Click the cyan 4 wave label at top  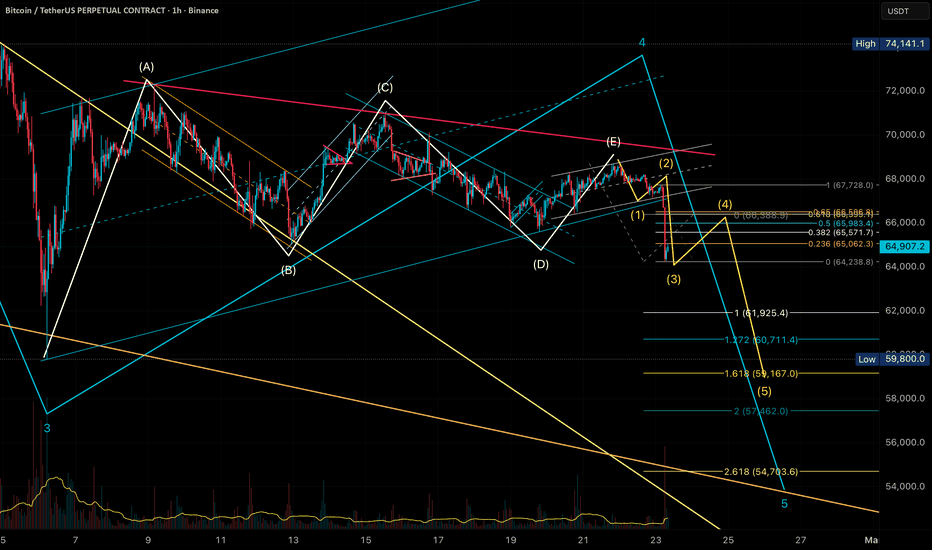[x=643, y=43]
